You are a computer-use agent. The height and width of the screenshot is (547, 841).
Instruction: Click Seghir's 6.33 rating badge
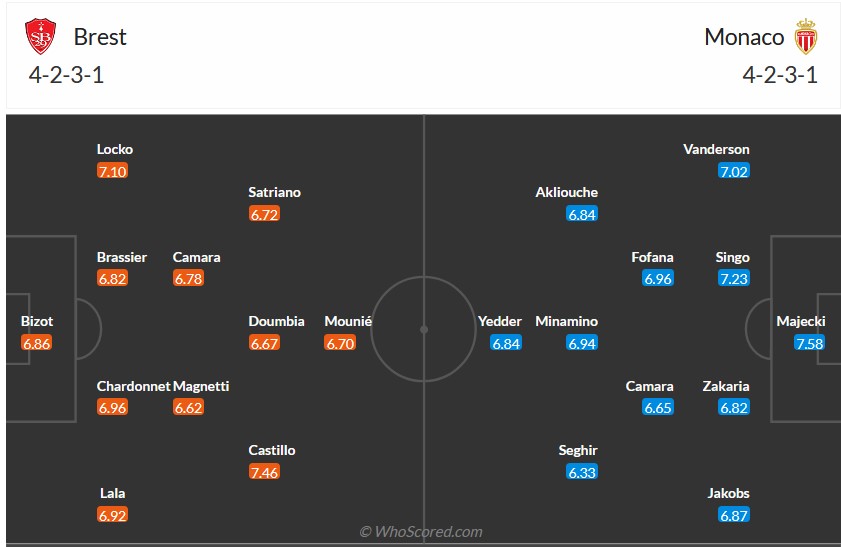582,472
